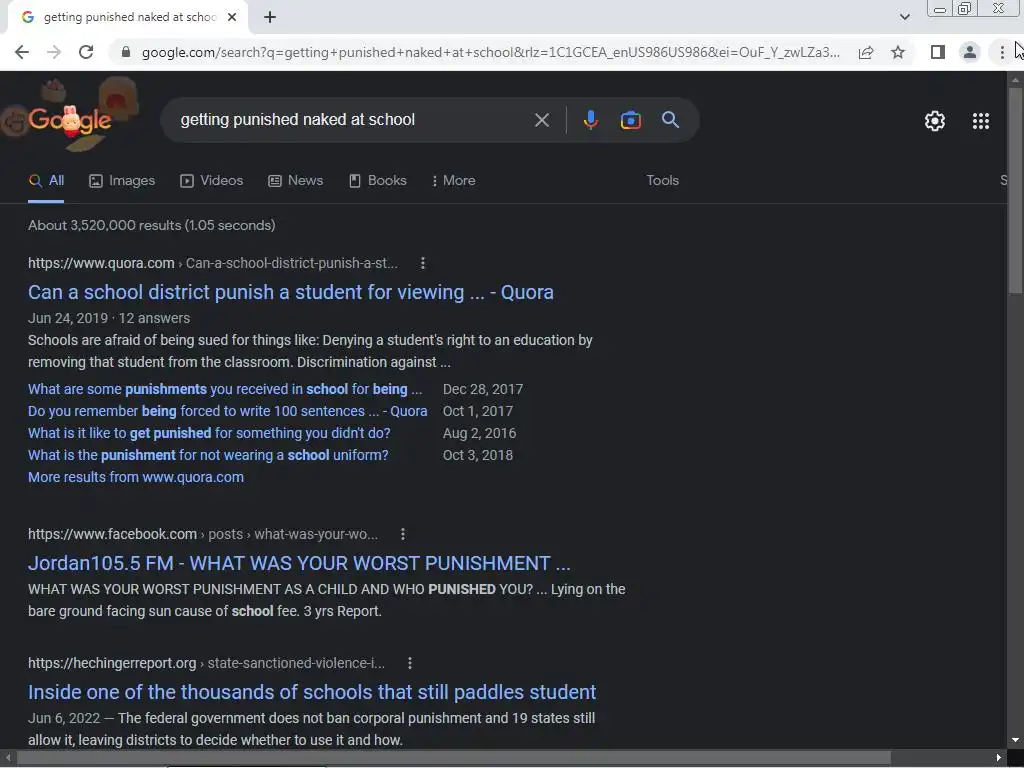Open Google quick settings gear
Image resolution: width=1024 pixels, height=768 pixels.
[935, 121]
